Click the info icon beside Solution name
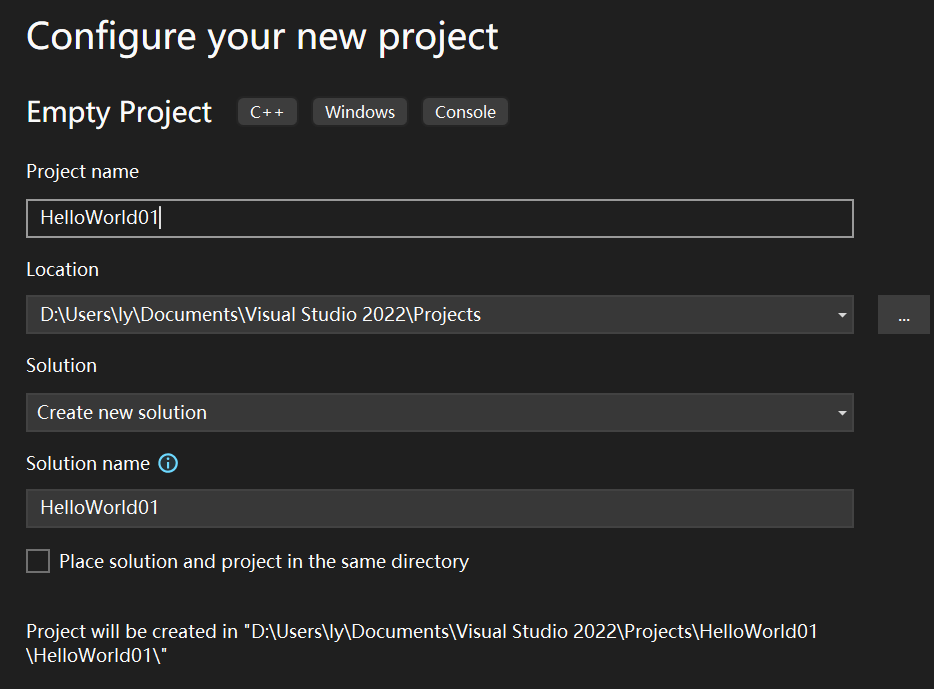Image resolution: width=934 pixels, height=689 pixels. click(169, 463)
